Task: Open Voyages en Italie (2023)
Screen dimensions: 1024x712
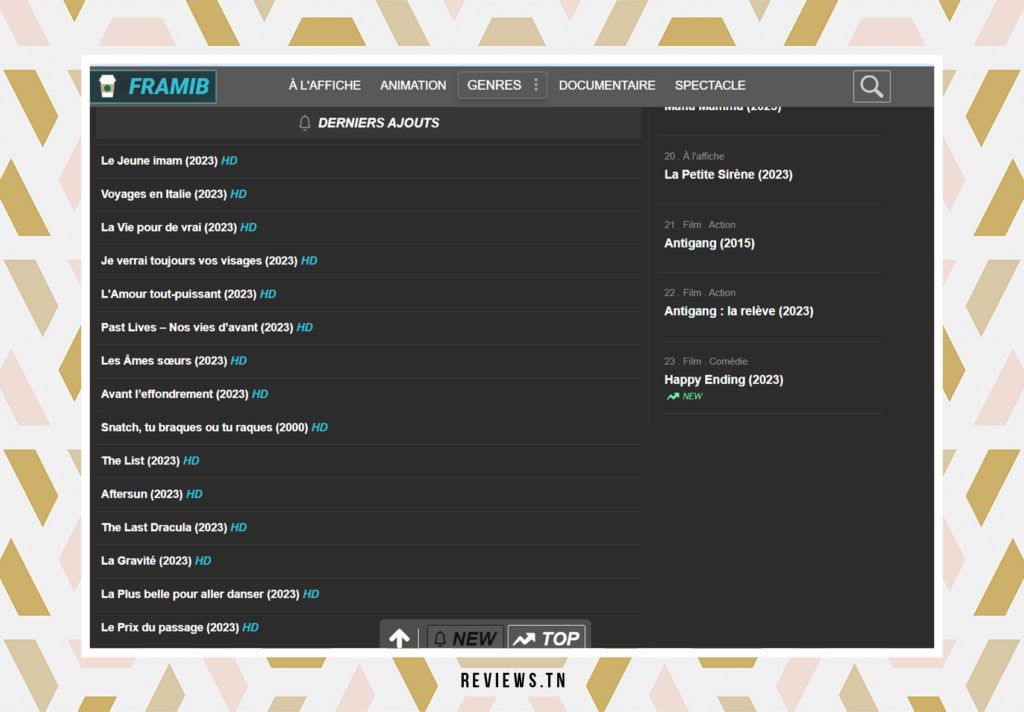Action: tap(163, 194)
